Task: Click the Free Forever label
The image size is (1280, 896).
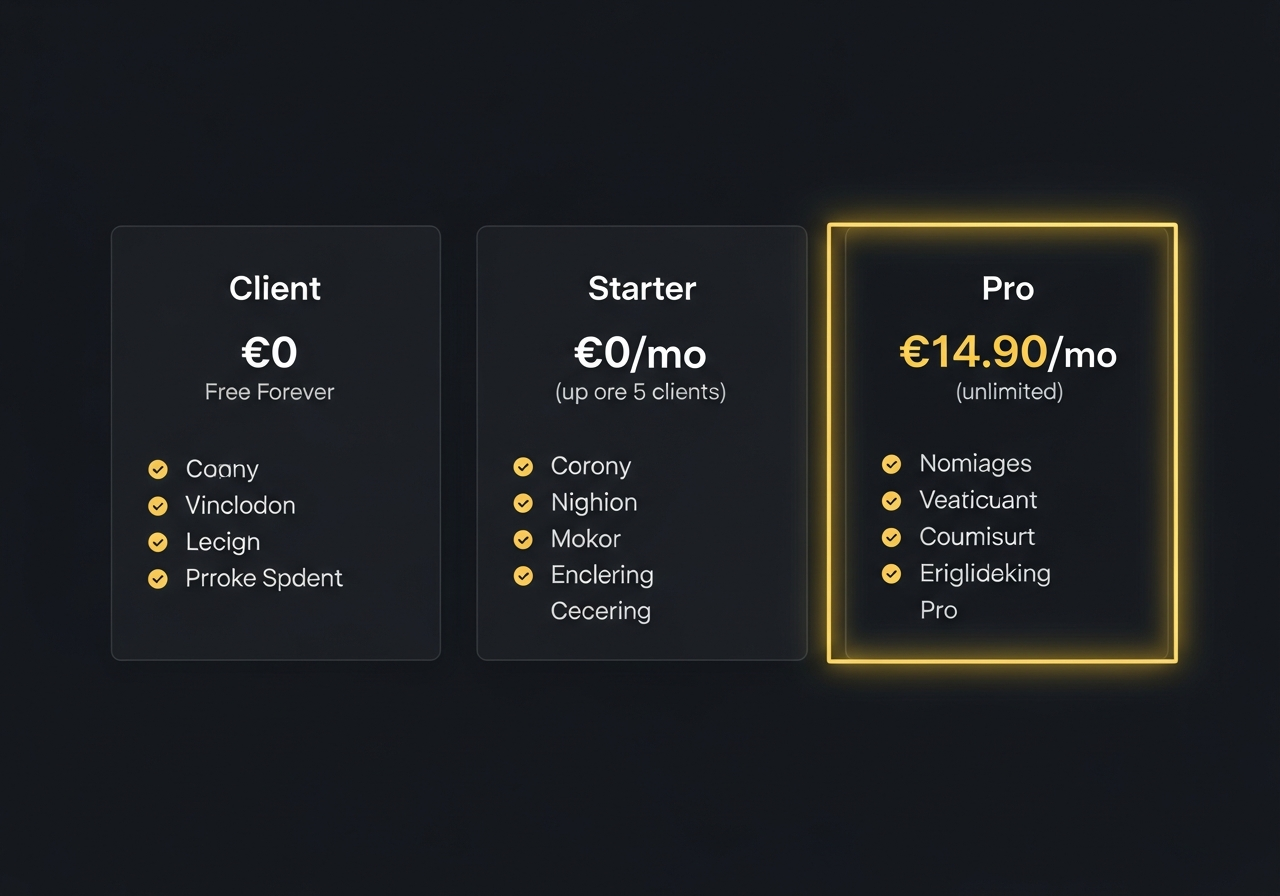Action: [x=269, y=392]
